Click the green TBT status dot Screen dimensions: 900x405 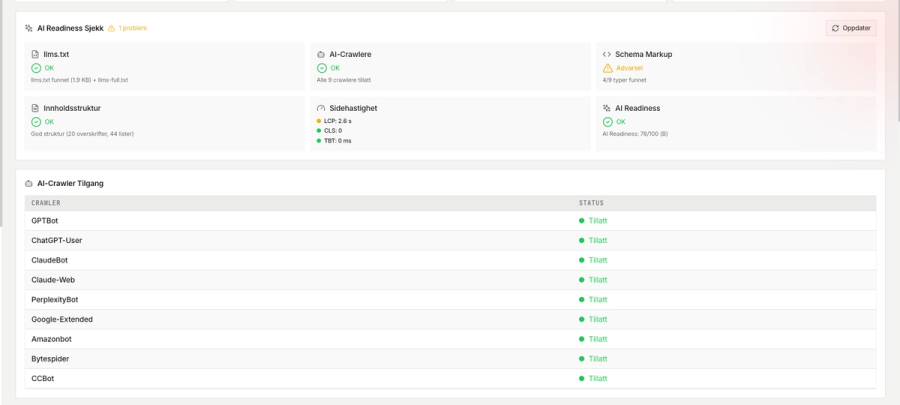(319, 141)
